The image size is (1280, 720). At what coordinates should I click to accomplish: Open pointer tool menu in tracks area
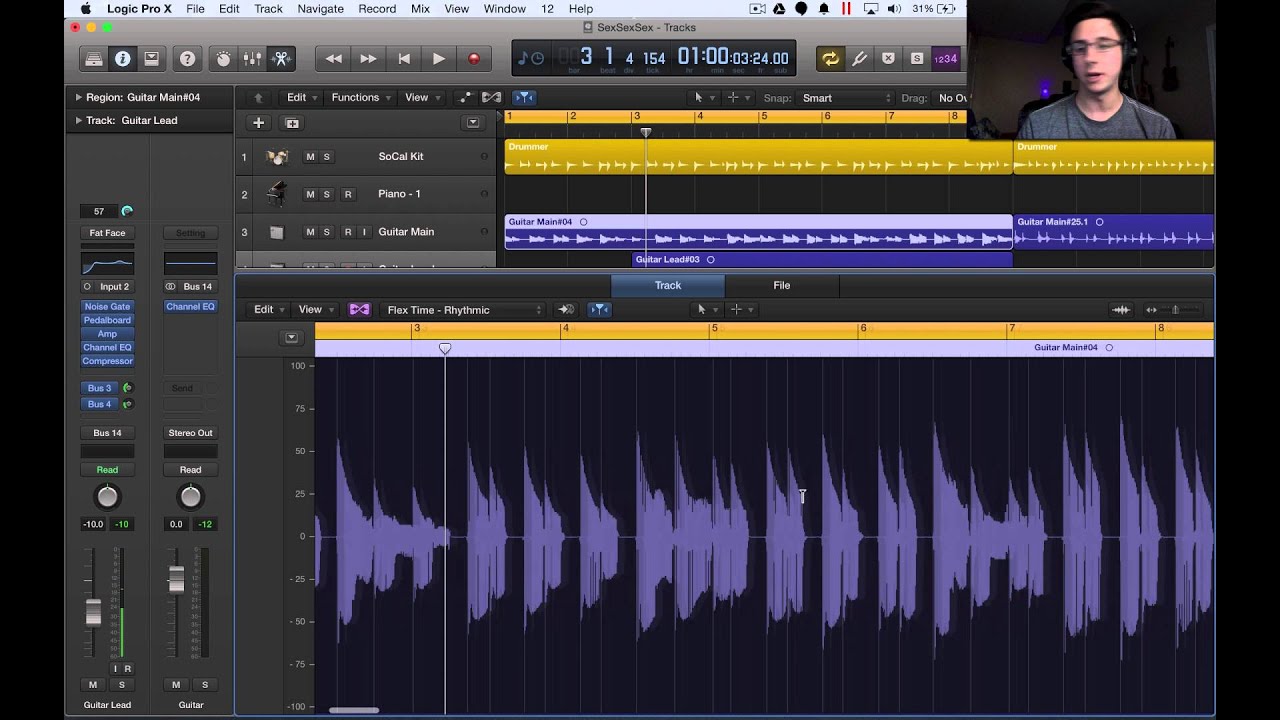(704, 98)
